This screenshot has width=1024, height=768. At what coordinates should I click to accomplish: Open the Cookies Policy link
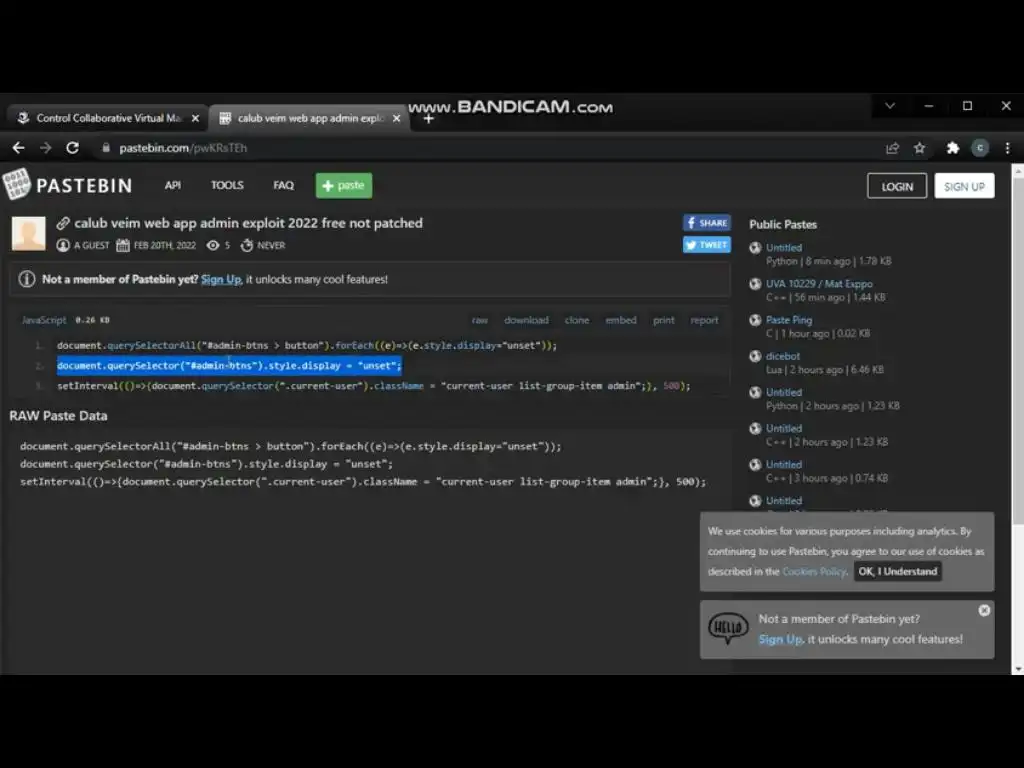click(814, 571)
